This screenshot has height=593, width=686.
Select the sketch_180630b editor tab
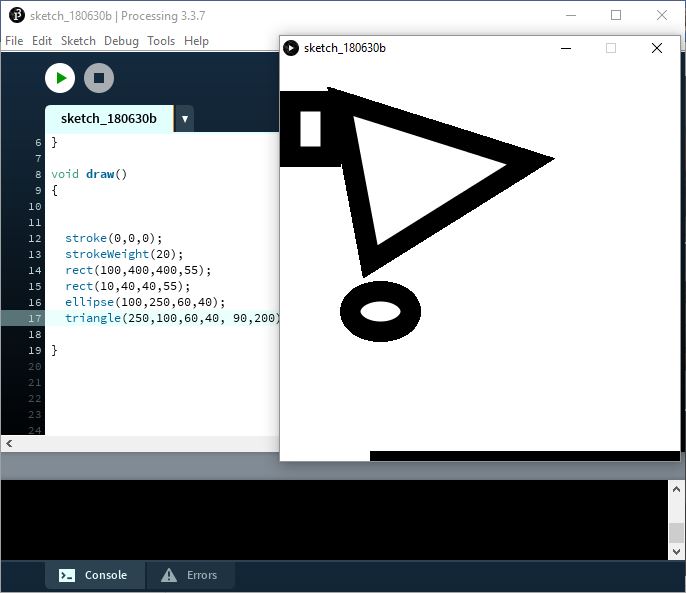pos(109,119)
